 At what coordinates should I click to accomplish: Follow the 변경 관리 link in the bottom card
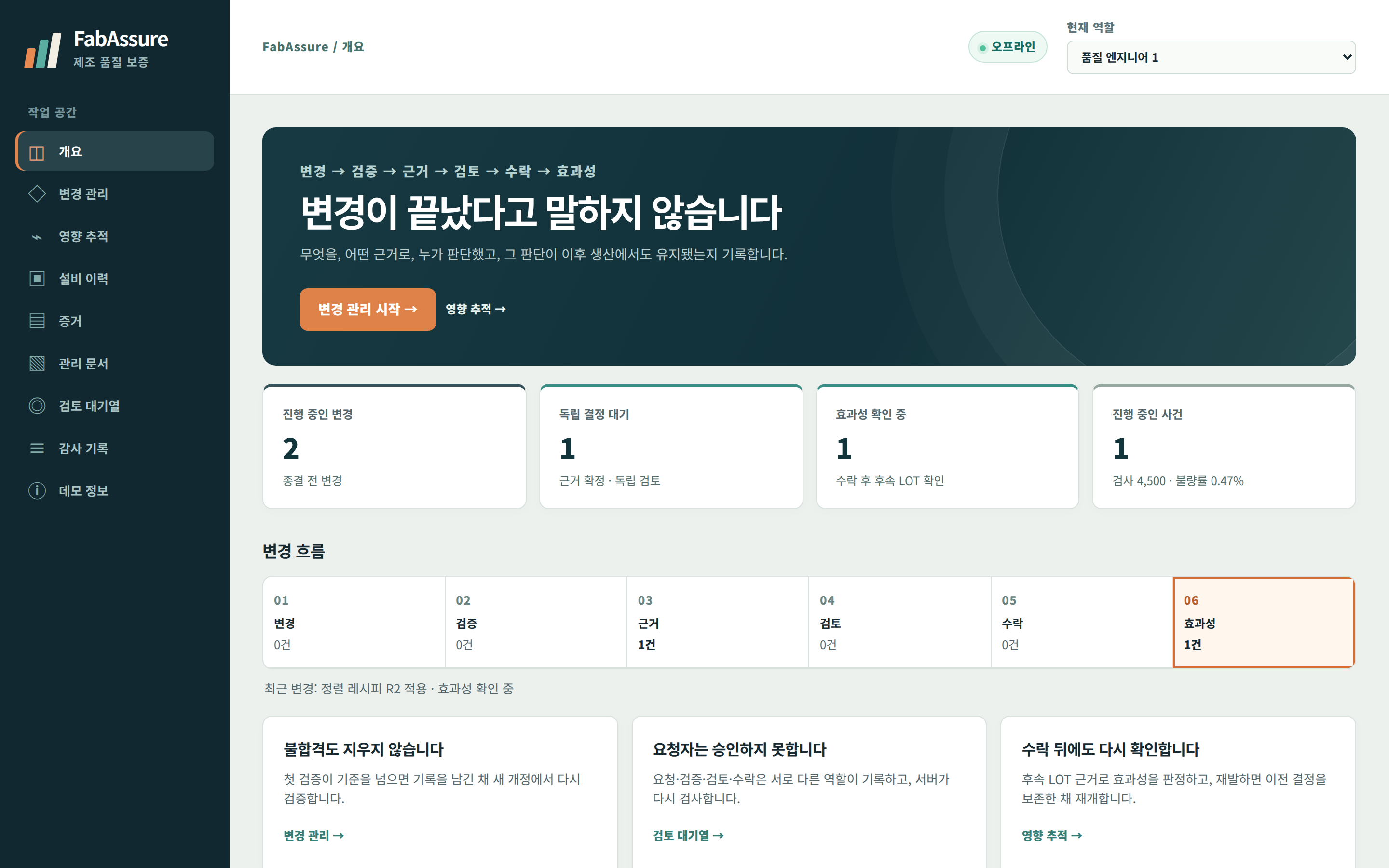(313, 836)
